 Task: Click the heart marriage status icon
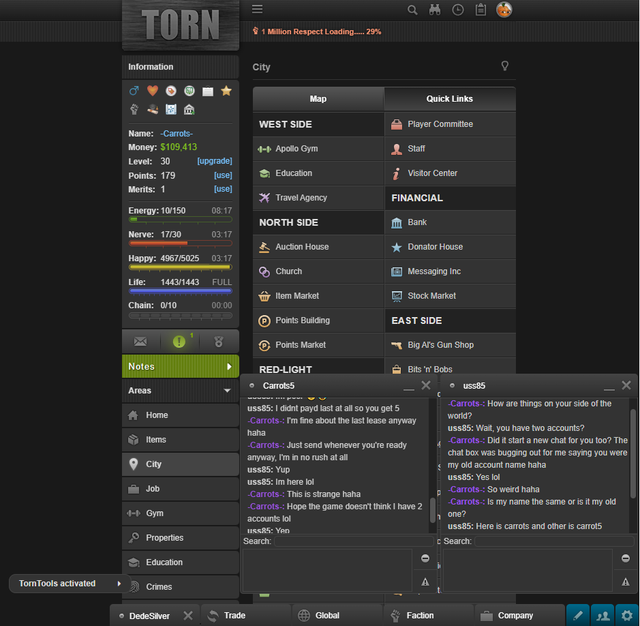click(152, 91)
